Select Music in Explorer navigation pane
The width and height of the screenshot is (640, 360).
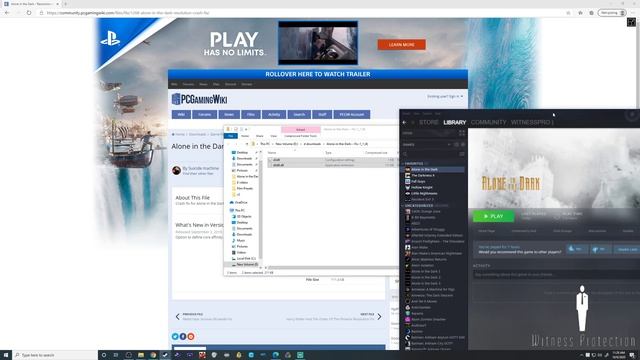[241, 240]
